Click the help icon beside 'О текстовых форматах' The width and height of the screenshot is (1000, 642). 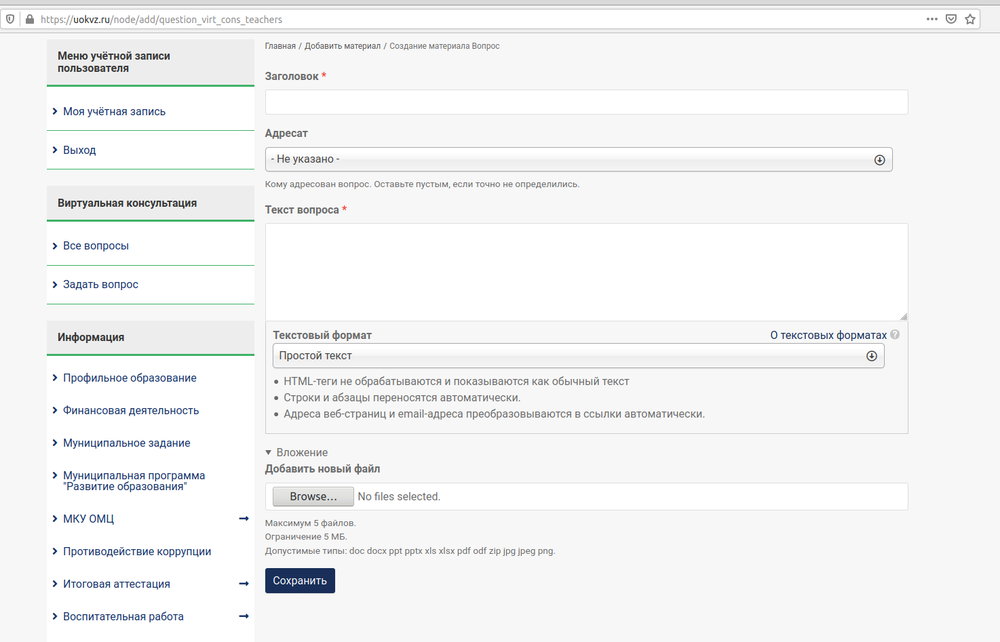[895, 335]
